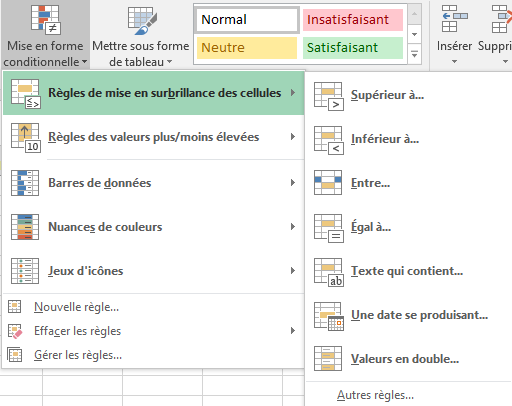Open Règles des valeurs plus/moins élevées
Screen dimensions: 512x406
point(153,137)
